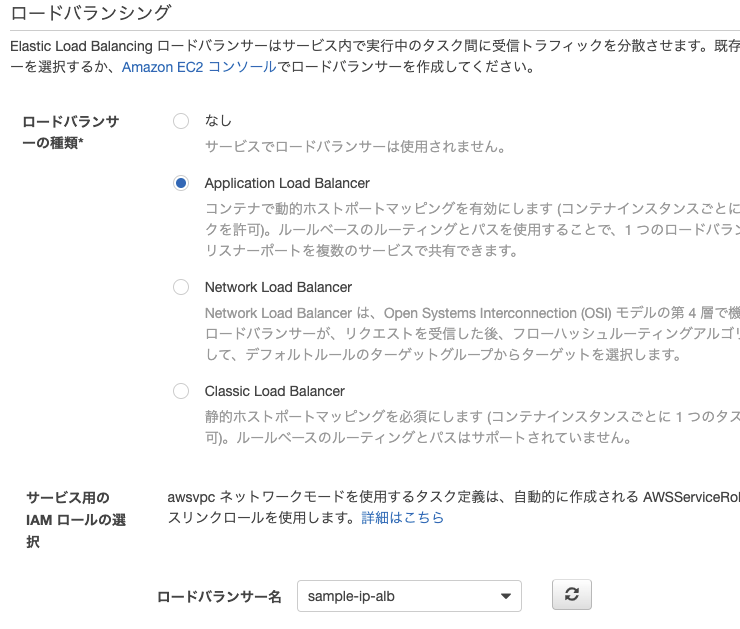Click the Application Load Balancer label text
The image size is (740, 629).
point(287,183)
